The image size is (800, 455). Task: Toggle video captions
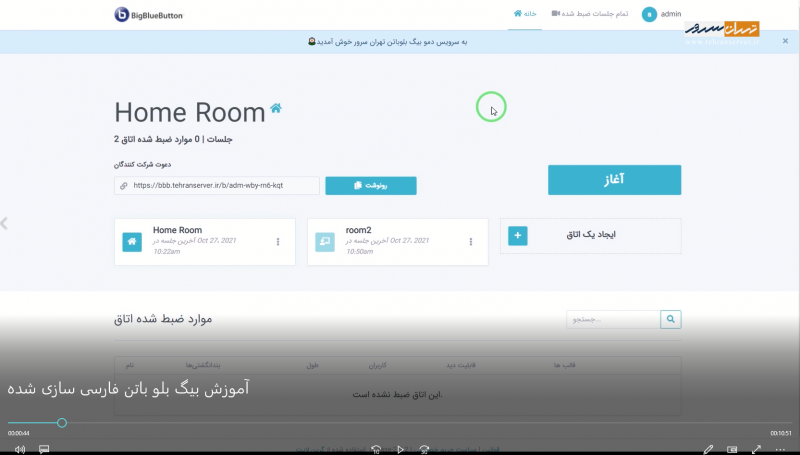tap(44, 449)
